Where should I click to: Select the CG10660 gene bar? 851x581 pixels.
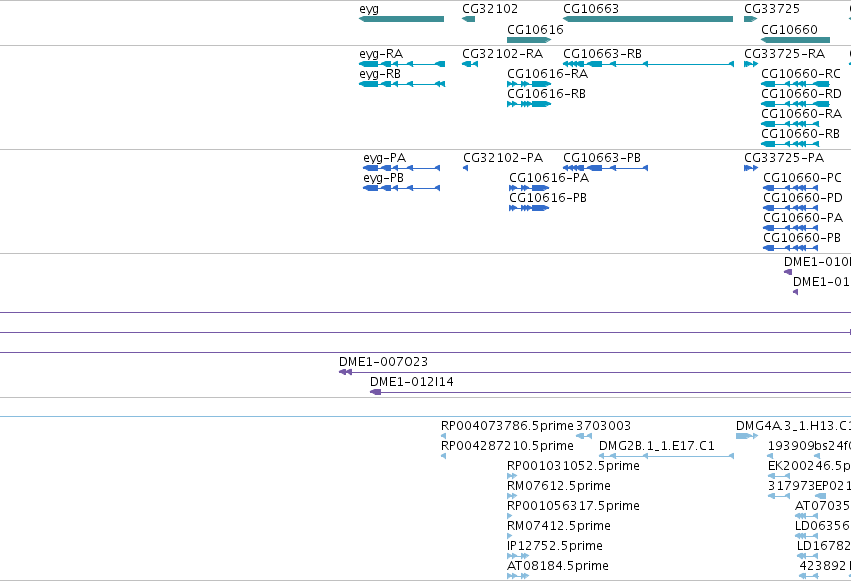(796, 40)
